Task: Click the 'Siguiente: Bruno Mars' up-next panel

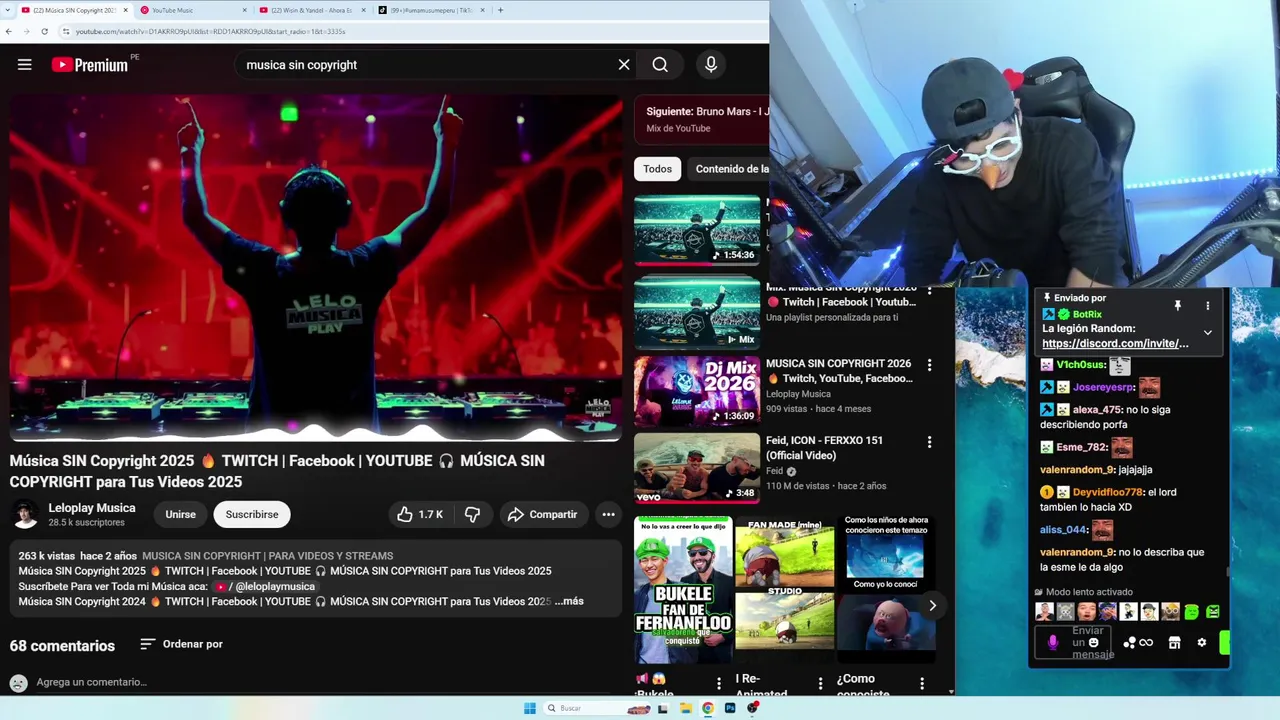Action: 702,119
